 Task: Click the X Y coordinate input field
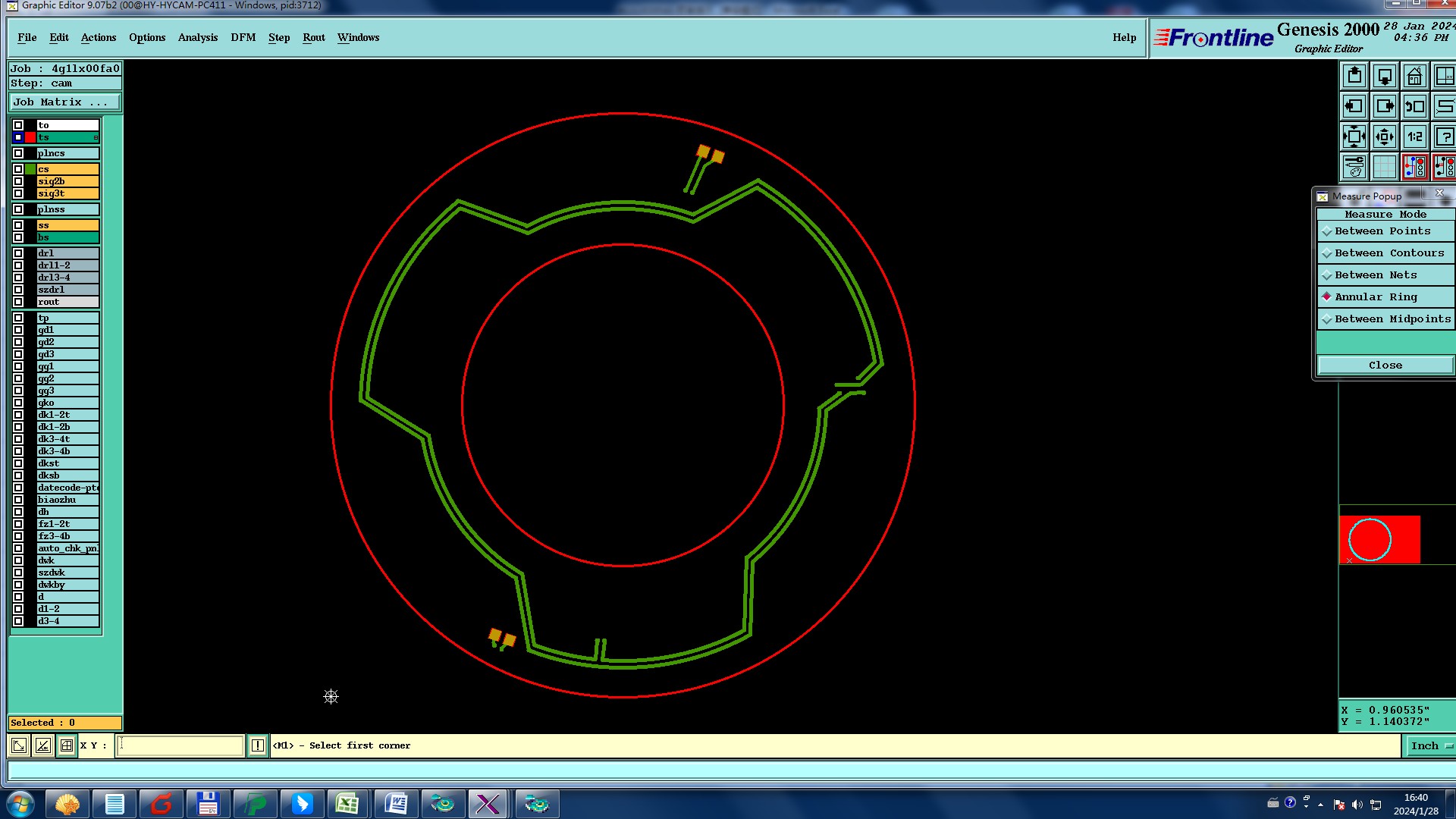[180, 746]
